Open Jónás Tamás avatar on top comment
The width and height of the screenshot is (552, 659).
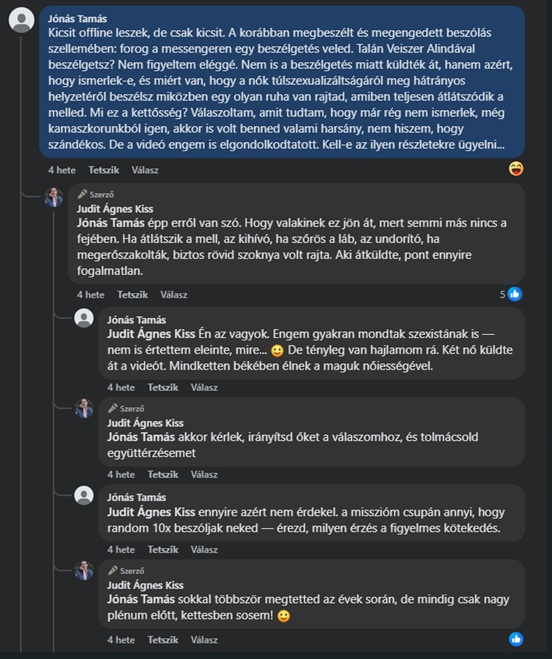coord(21,20)
